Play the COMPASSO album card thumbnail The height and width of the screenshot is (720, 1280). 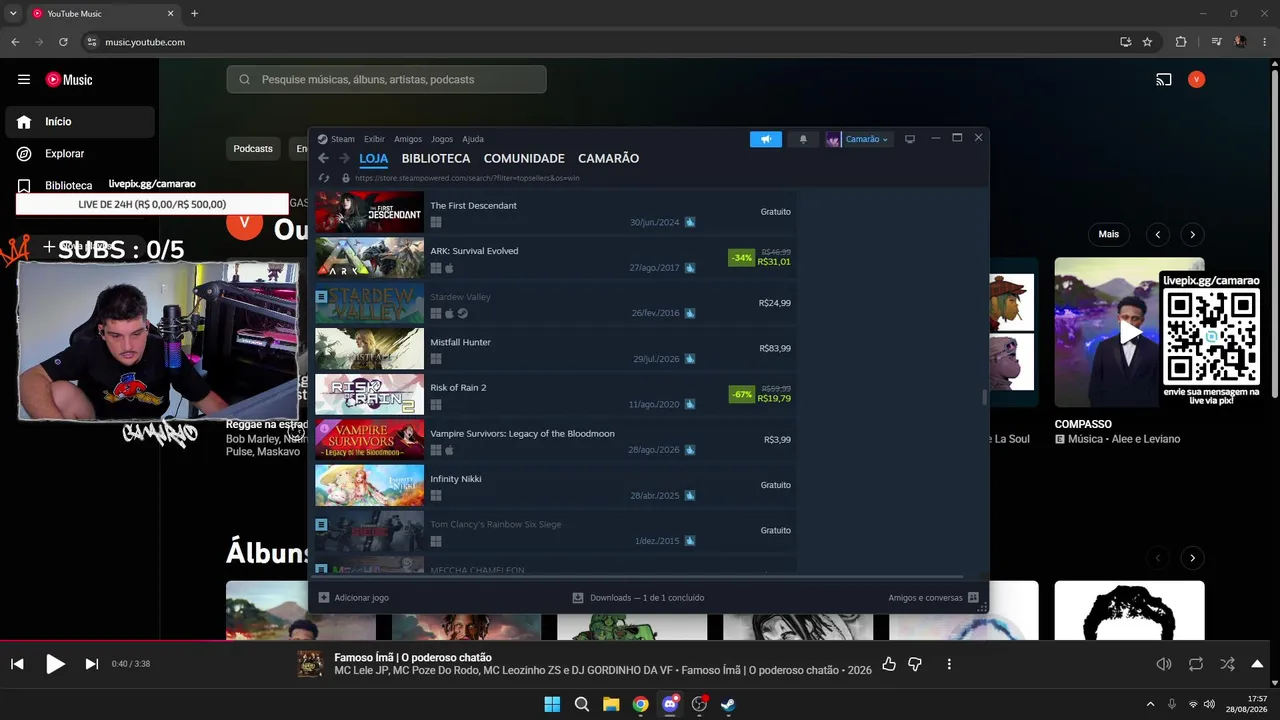tap(1129, 332)
